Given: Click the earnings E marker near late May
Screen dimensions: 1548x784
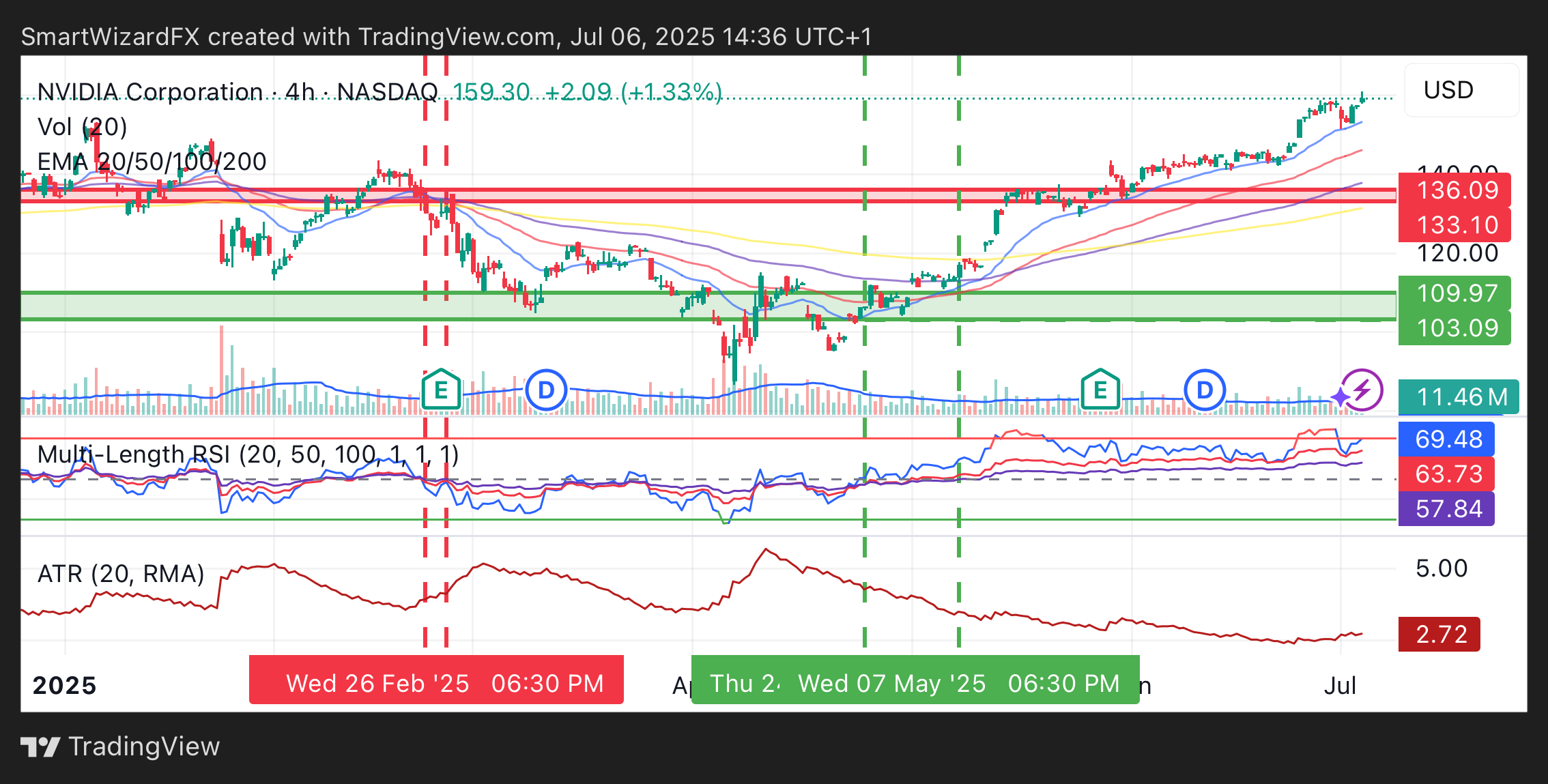Looking at the screenshot, I should [1100, 390].
